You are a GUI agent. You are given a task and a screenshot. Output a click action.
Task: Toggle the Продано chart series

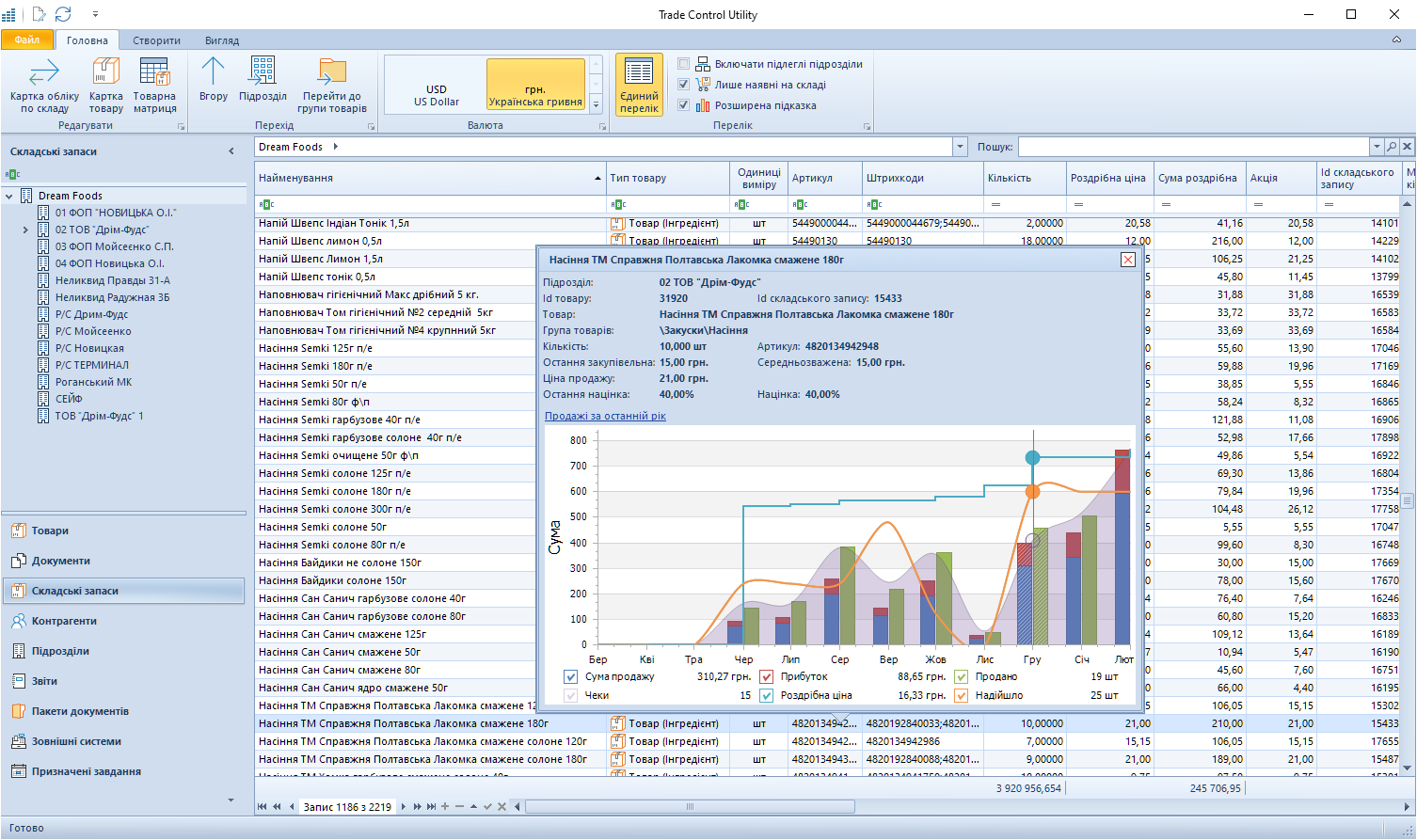pos(961,676)
